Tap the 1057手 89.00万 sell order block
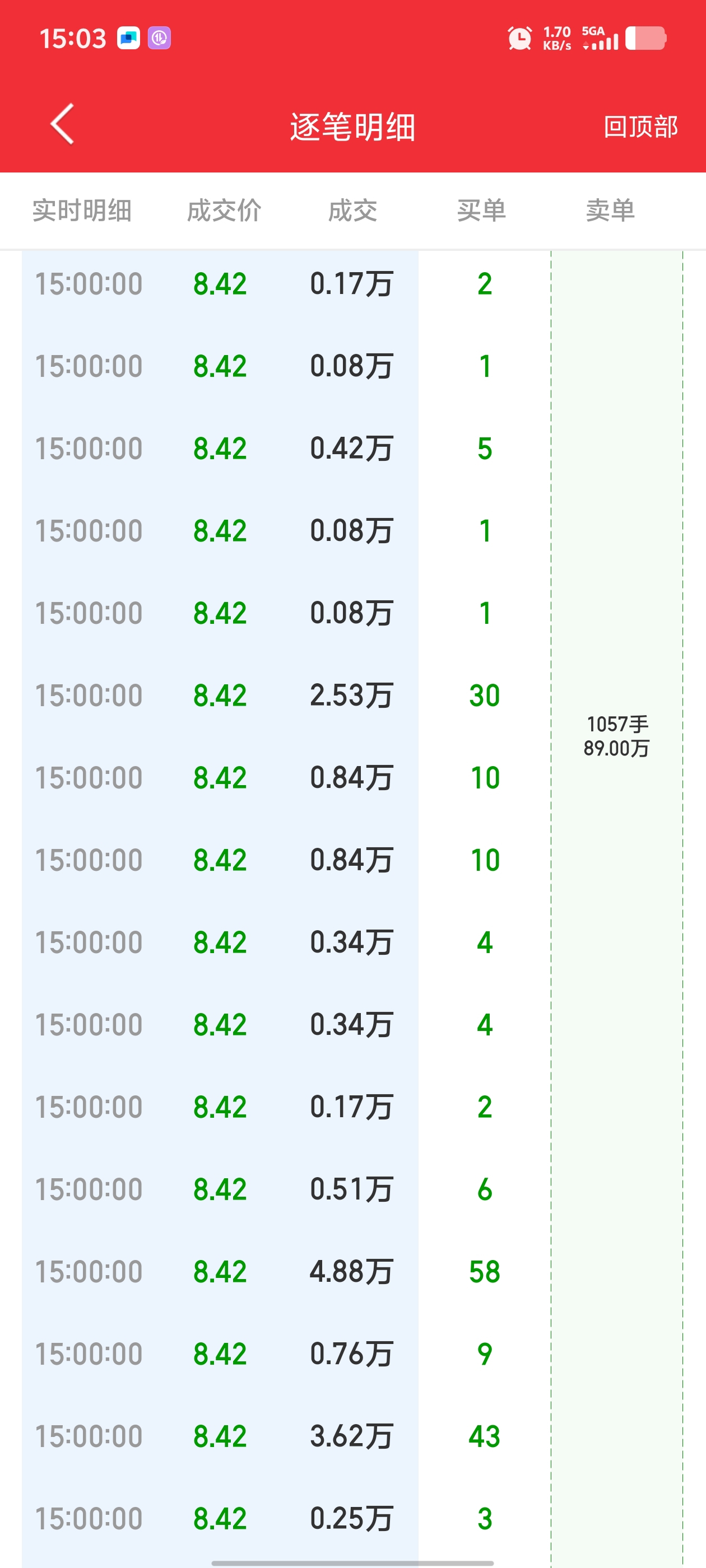This screenshot has width=706, height=1568. (x=616, y=736)
